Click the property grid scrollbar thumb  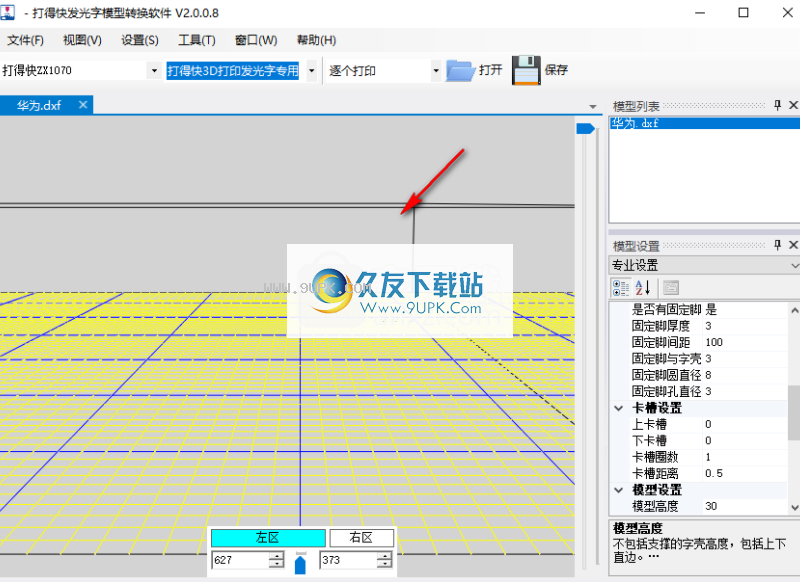794,412
